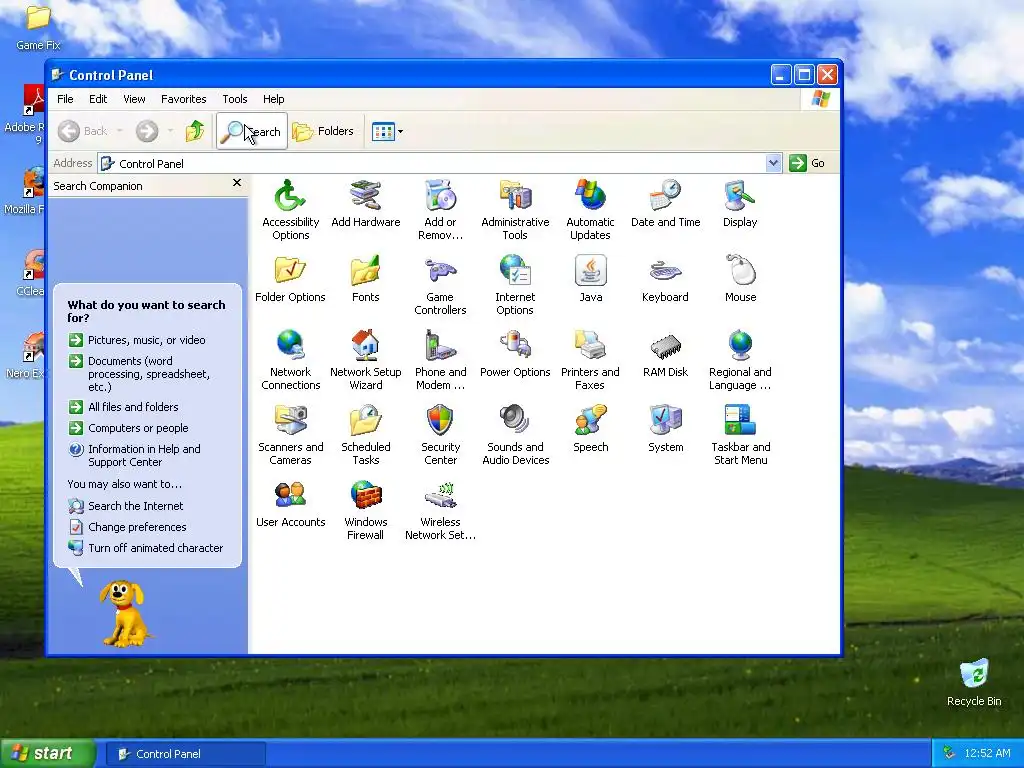Open Power Options icon

coord(515,353)
